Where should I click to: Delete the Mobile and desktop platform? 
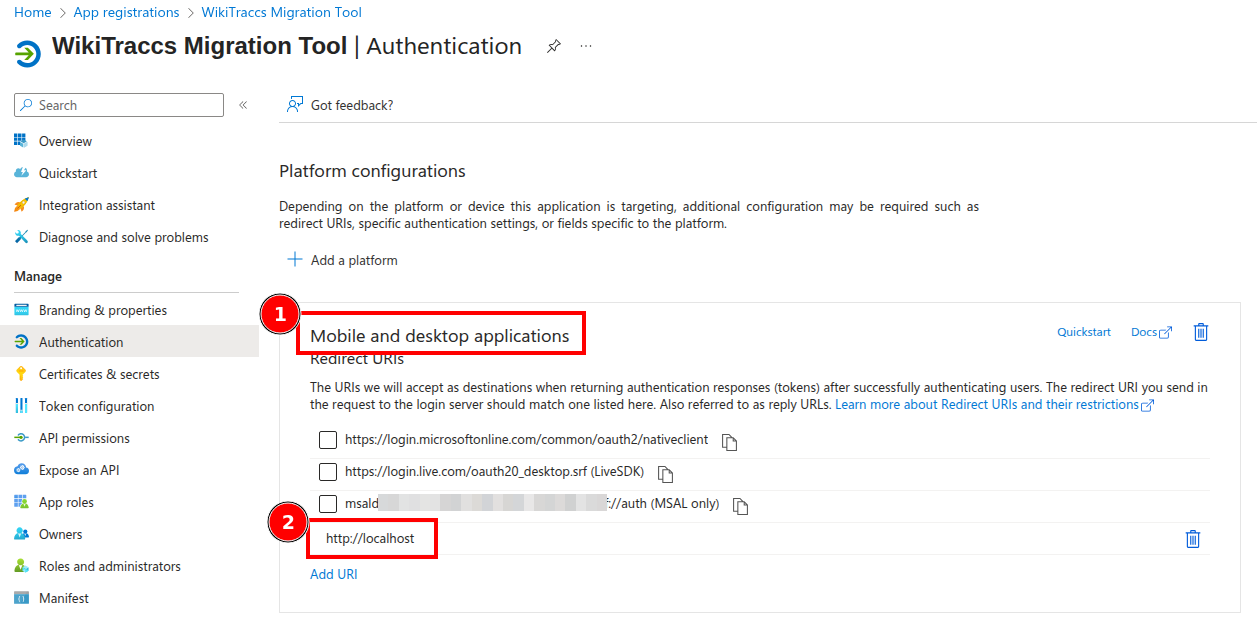click(x=1201, y=332)
